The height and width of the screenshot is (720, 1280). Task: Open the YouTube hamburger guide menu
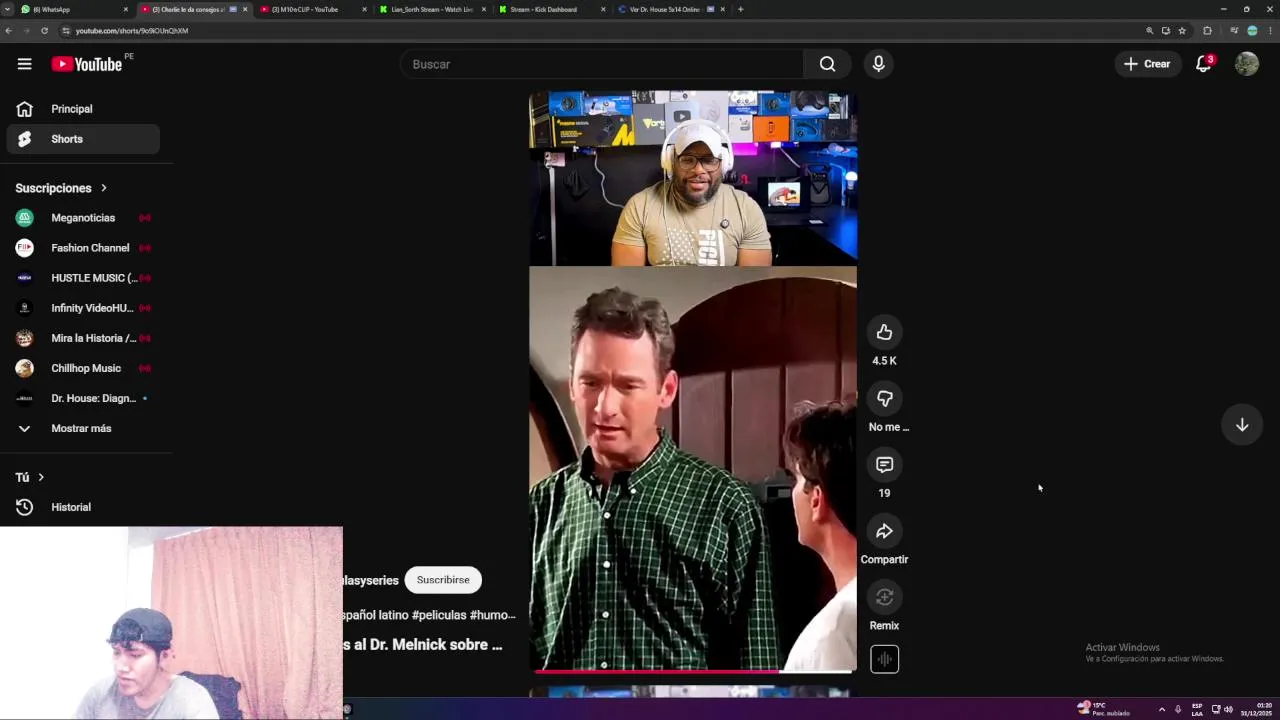(24, 64)
